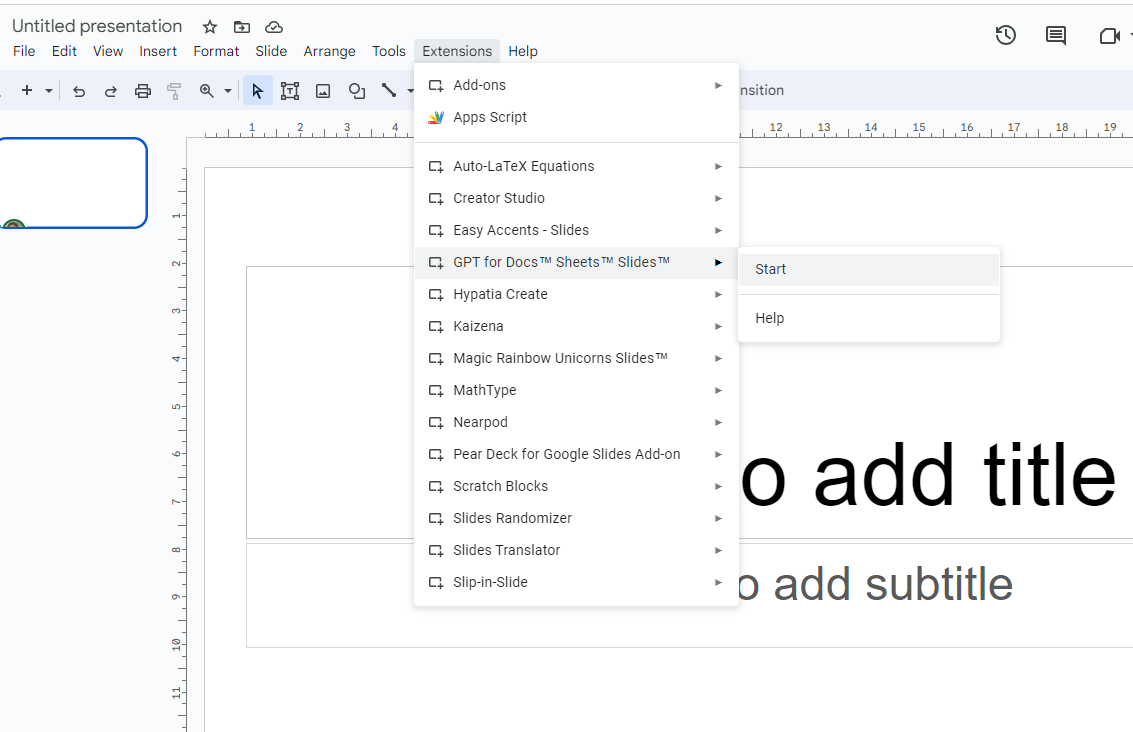Expand Hypatia Create submenu

click(x=576, y=294)
